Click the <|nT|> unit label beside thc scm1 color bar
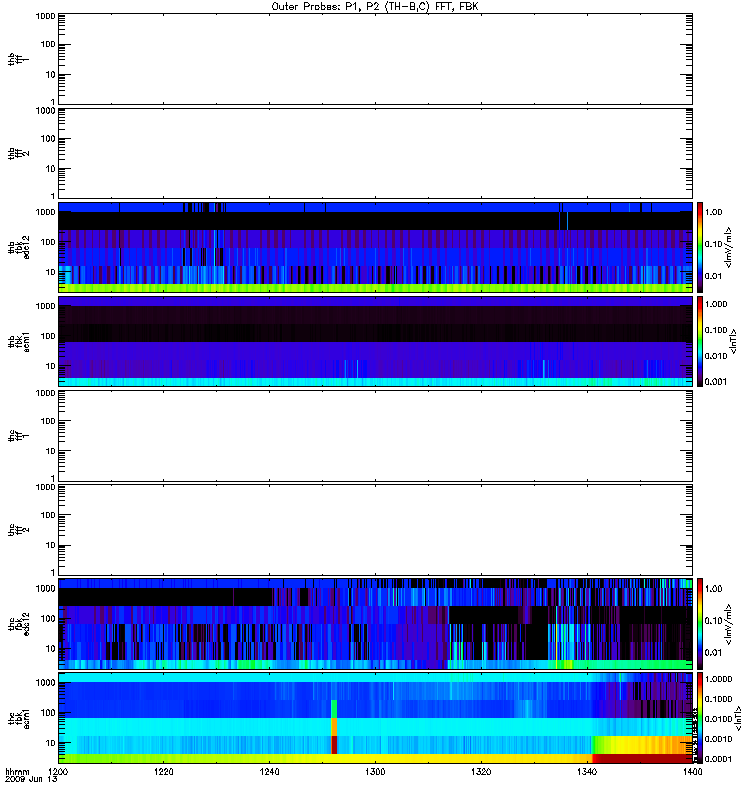 click(x=737, y=718)
